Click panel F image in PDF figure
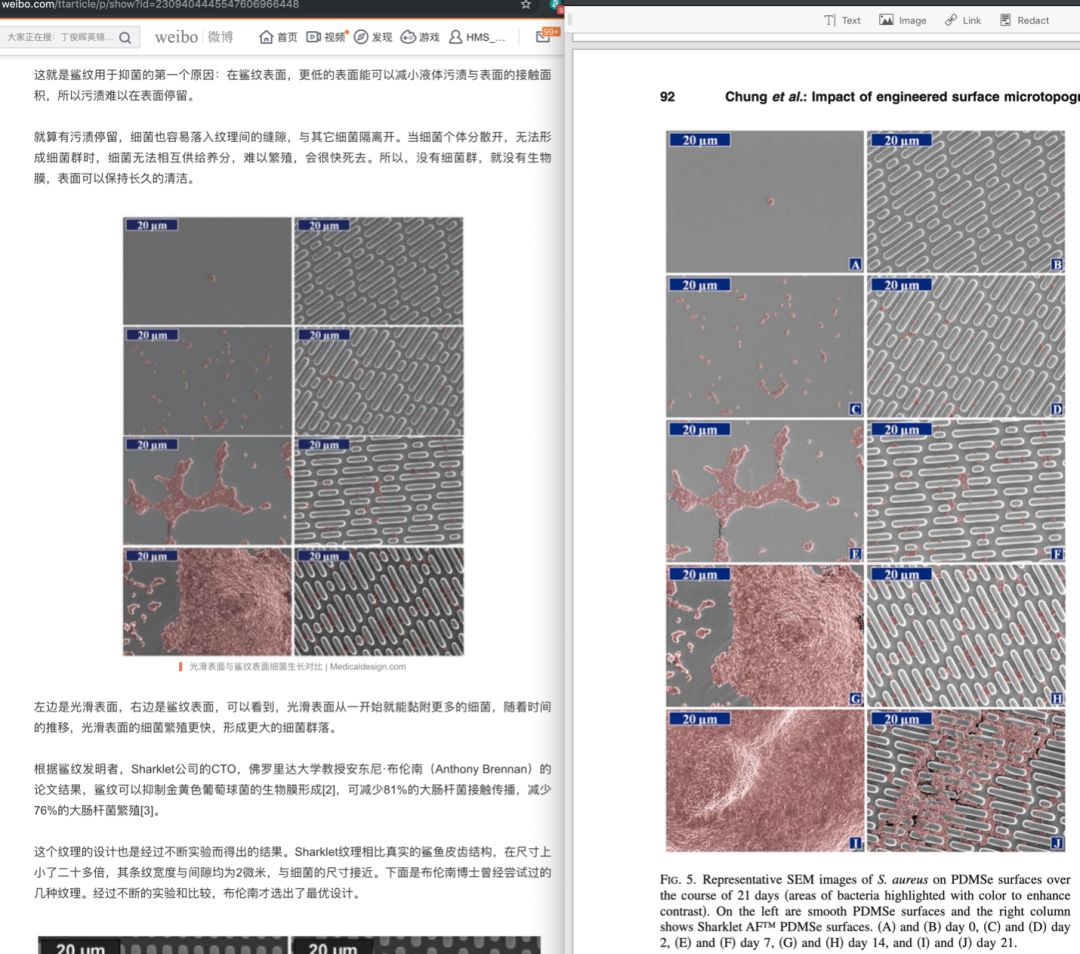The height and width of the screenshot is (954, 1080). 966,491
